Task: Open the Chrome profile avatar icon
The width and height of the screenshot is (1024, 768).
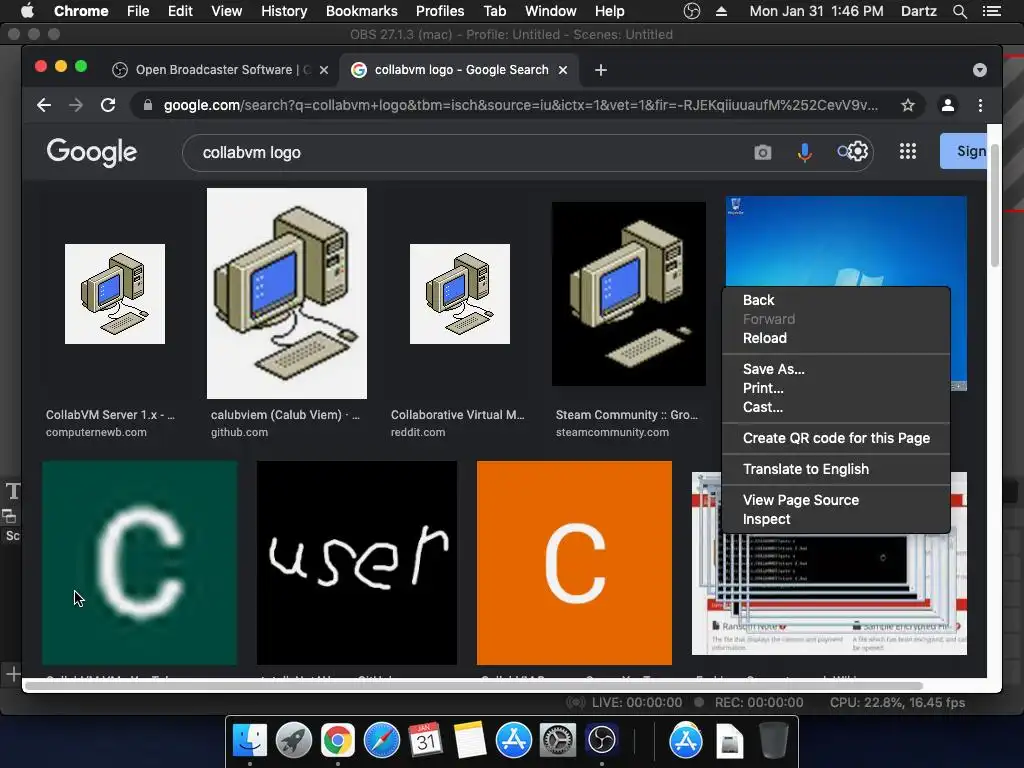Action: click(x=948, y=105)
